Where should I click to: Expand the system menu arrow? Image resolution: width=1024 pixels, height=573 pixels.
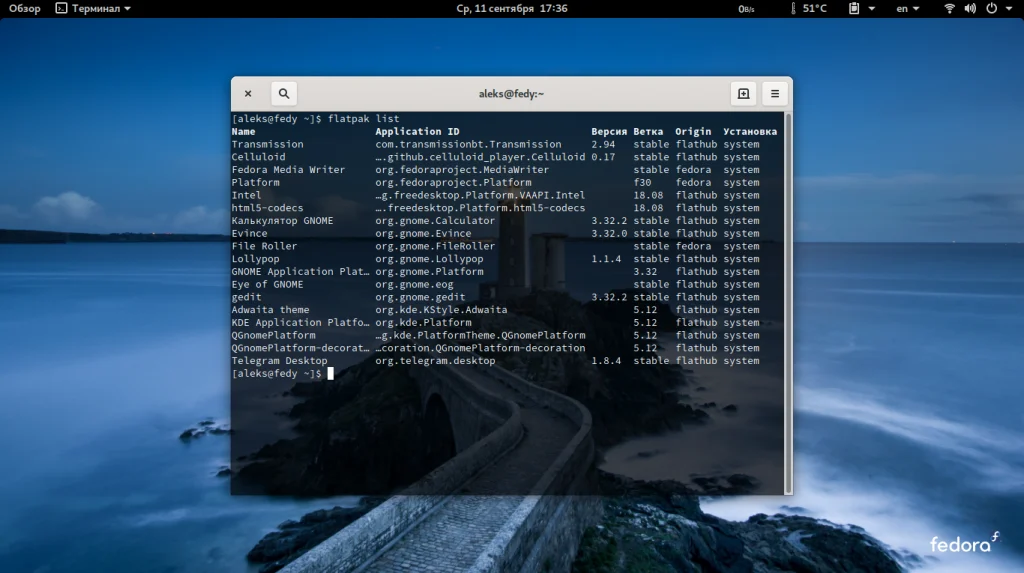[1008, 8]
